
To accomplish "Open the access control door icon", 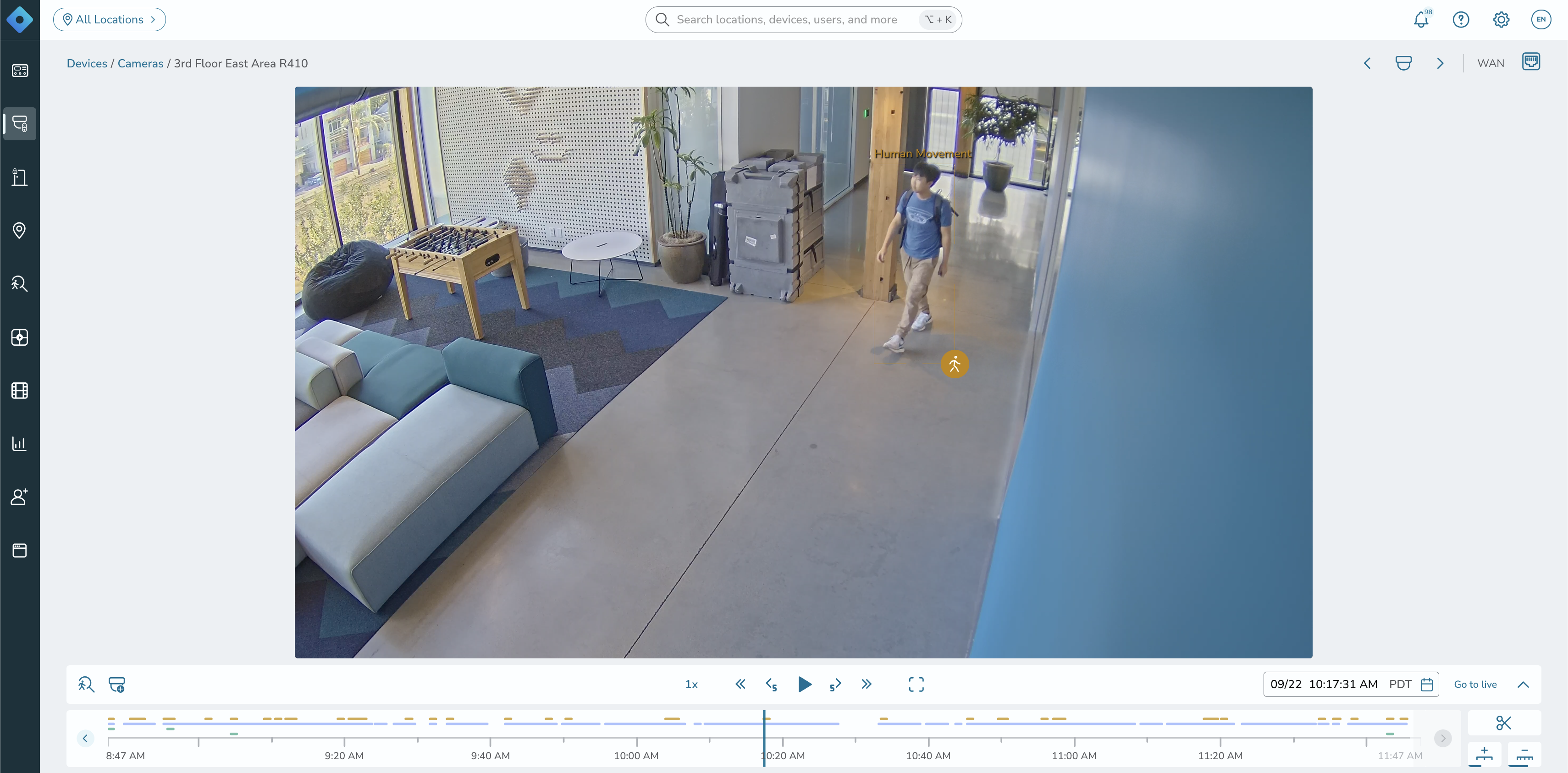I will 19,177.
